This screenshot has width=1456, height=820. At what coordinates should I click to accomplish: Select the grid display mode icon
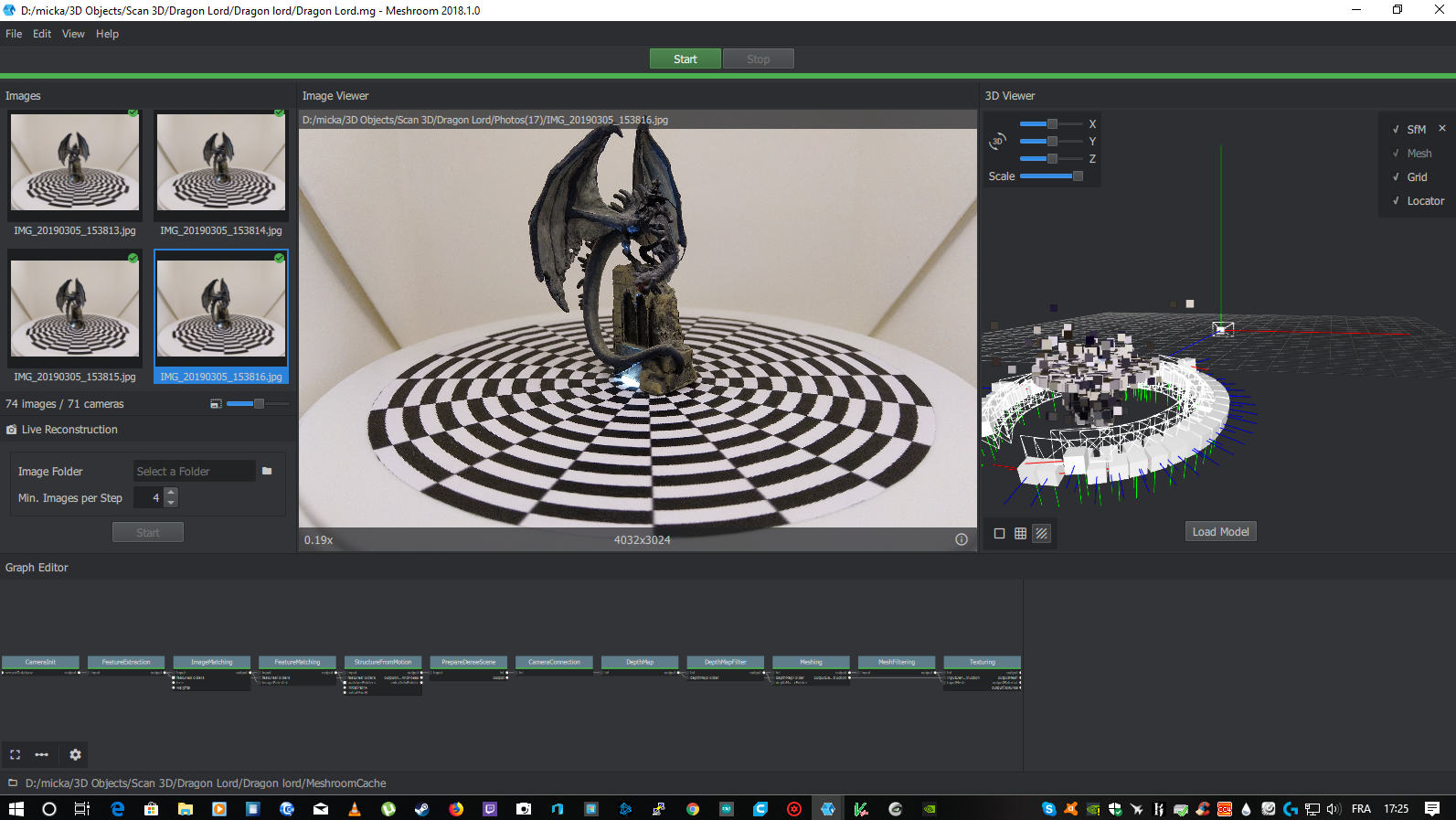point(1020,533)
